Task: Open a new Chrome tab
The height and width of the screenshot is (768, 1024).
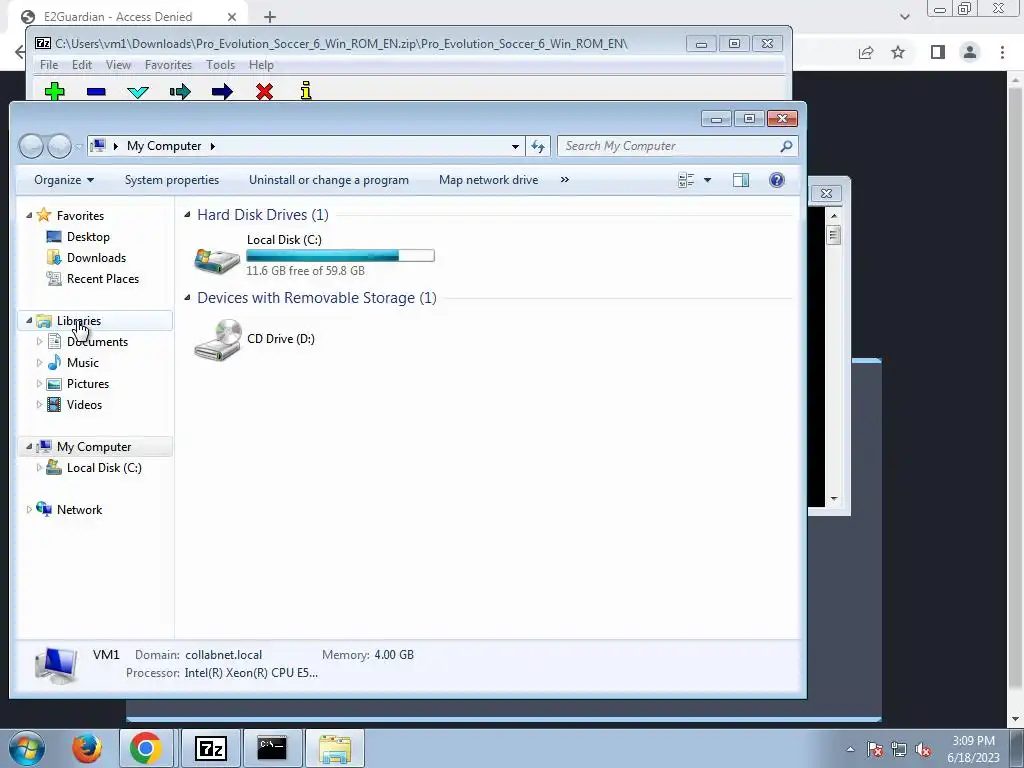Action: (270, 17)
